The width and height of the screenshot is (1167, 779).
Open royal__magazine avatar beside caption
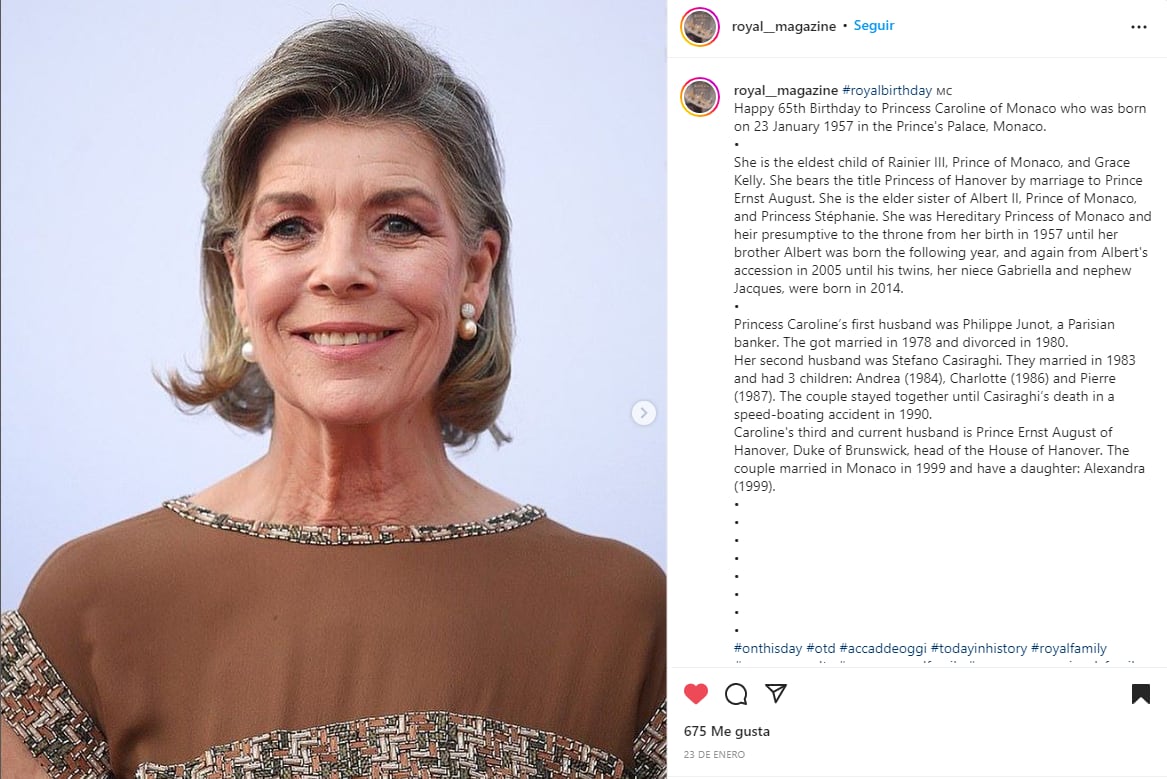[700, 97]
